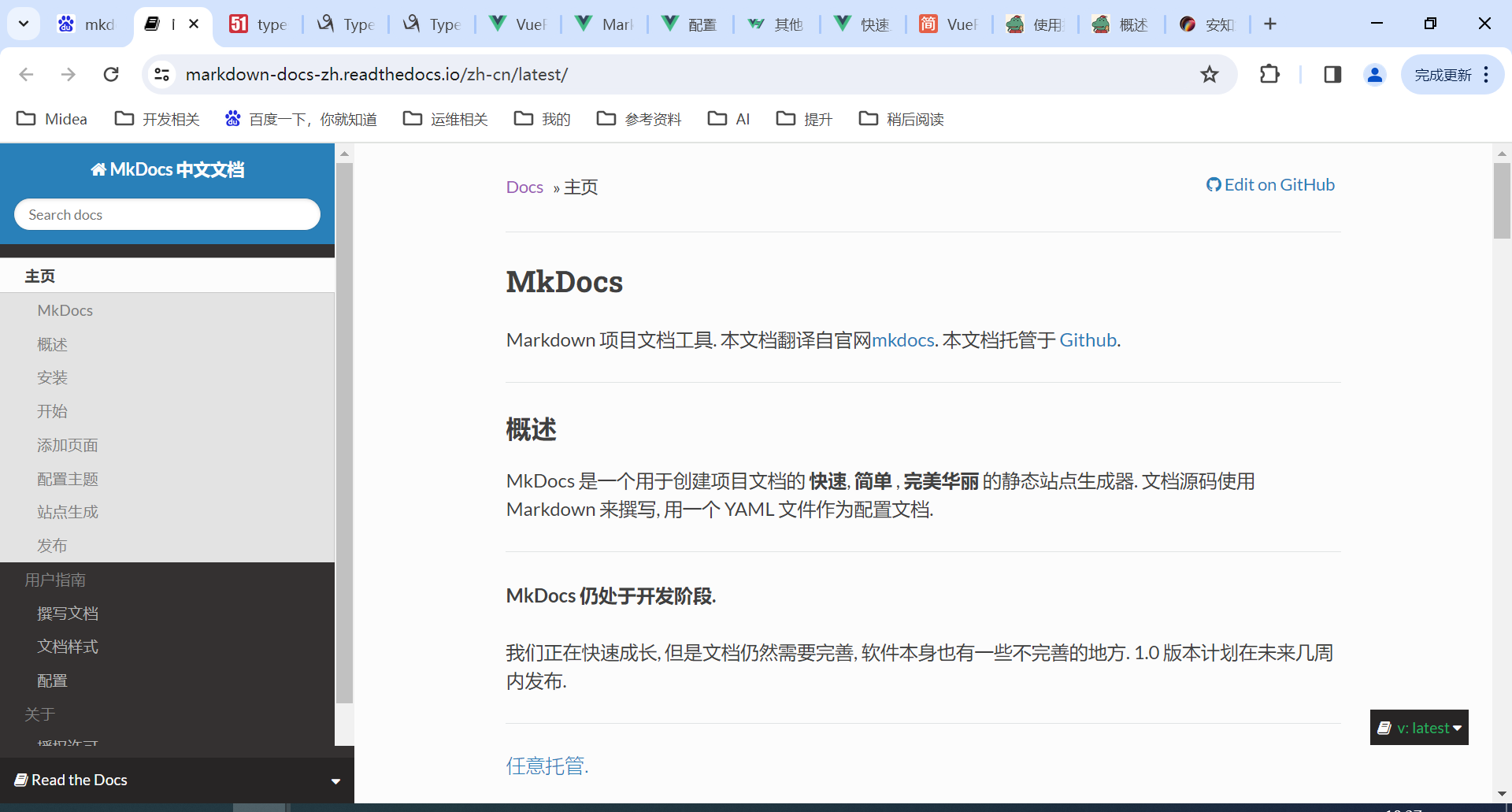This screenshot has height=812, width=1512.
Task: Switch to the 51 'type' tab
Action: pos(259,24)
